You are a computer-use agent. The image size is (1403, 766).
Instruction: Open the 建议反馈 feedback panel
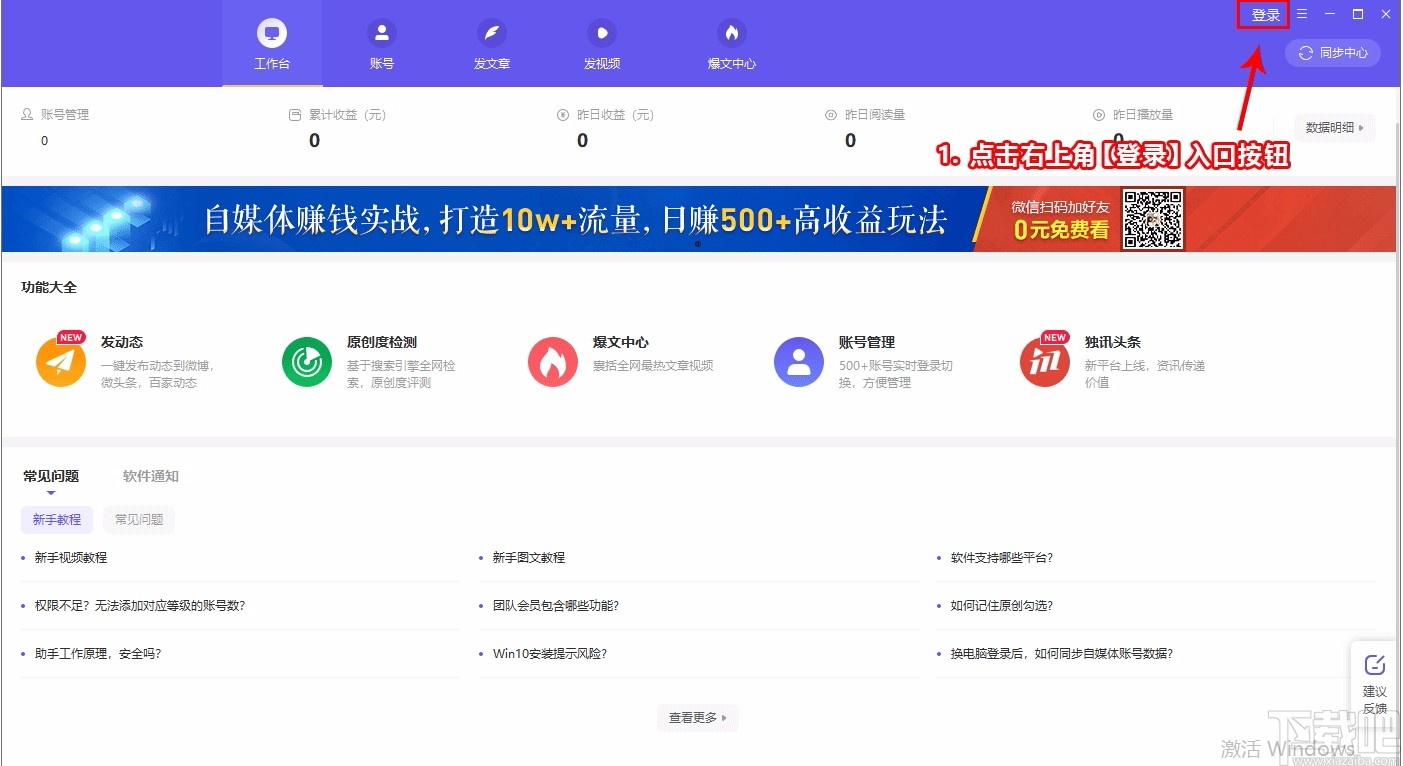[x=1374, y=683]
